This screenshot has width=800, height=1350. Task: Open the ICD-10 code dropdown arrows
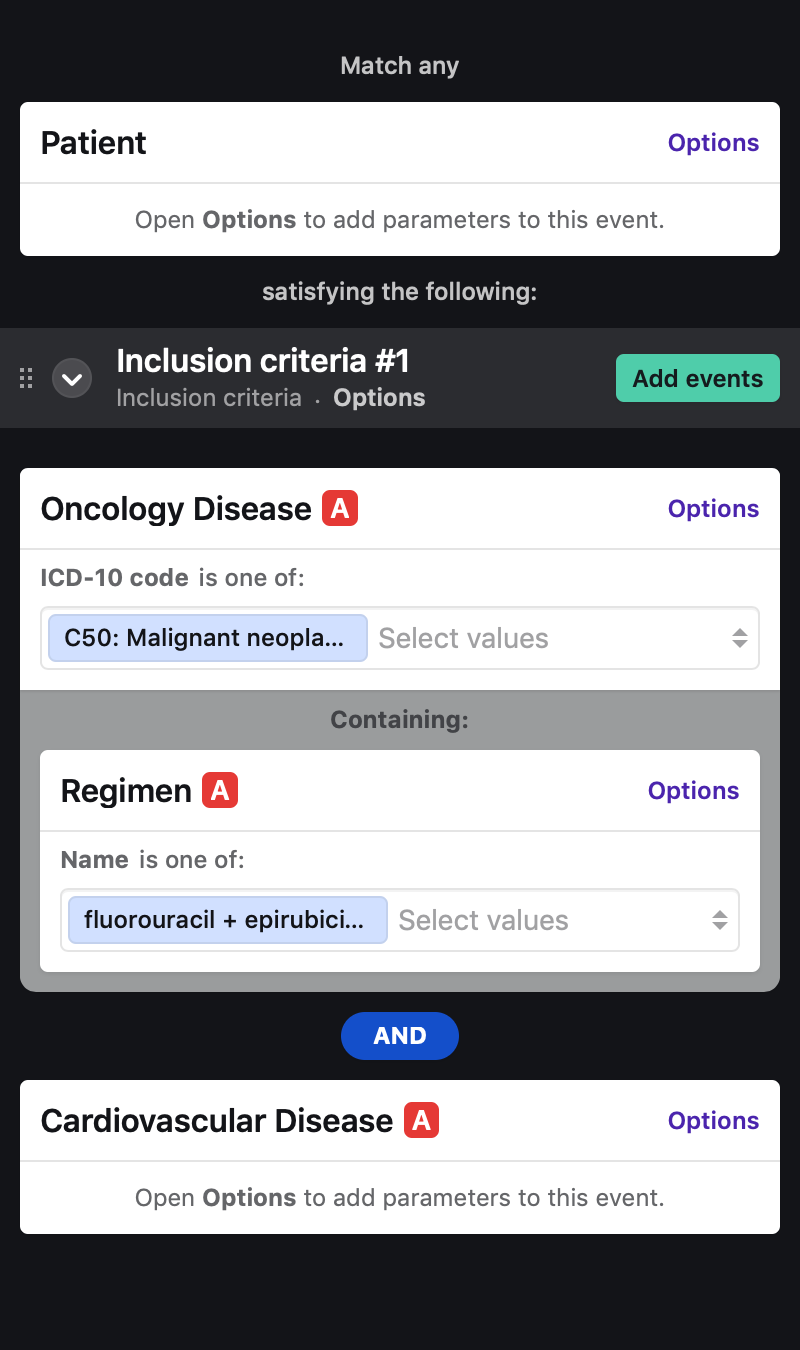click(739, 638)
